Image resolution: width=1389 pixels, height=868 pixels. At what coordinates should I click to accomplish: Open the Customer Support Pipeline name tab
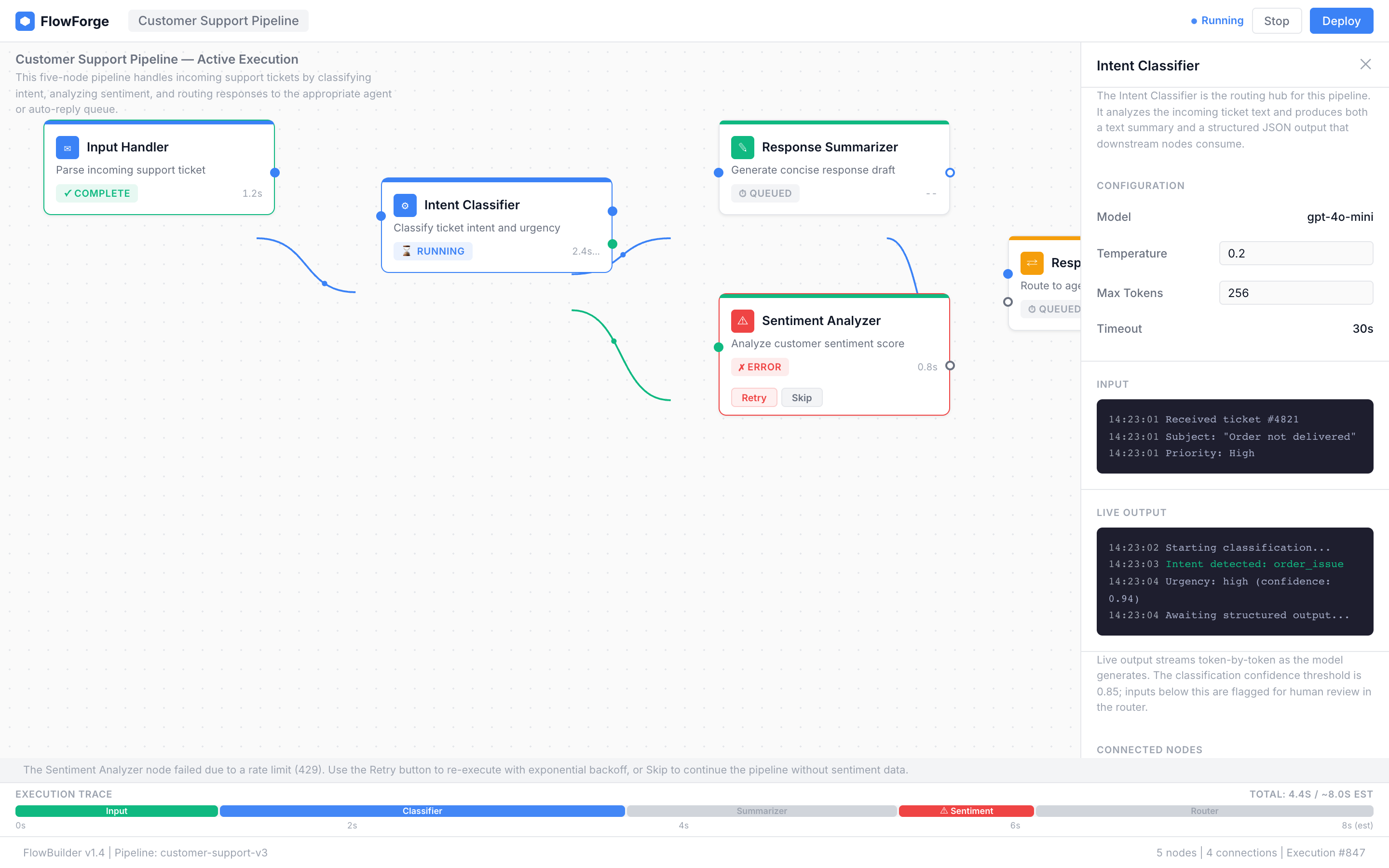pyautogui.click(x=218, y=21)
